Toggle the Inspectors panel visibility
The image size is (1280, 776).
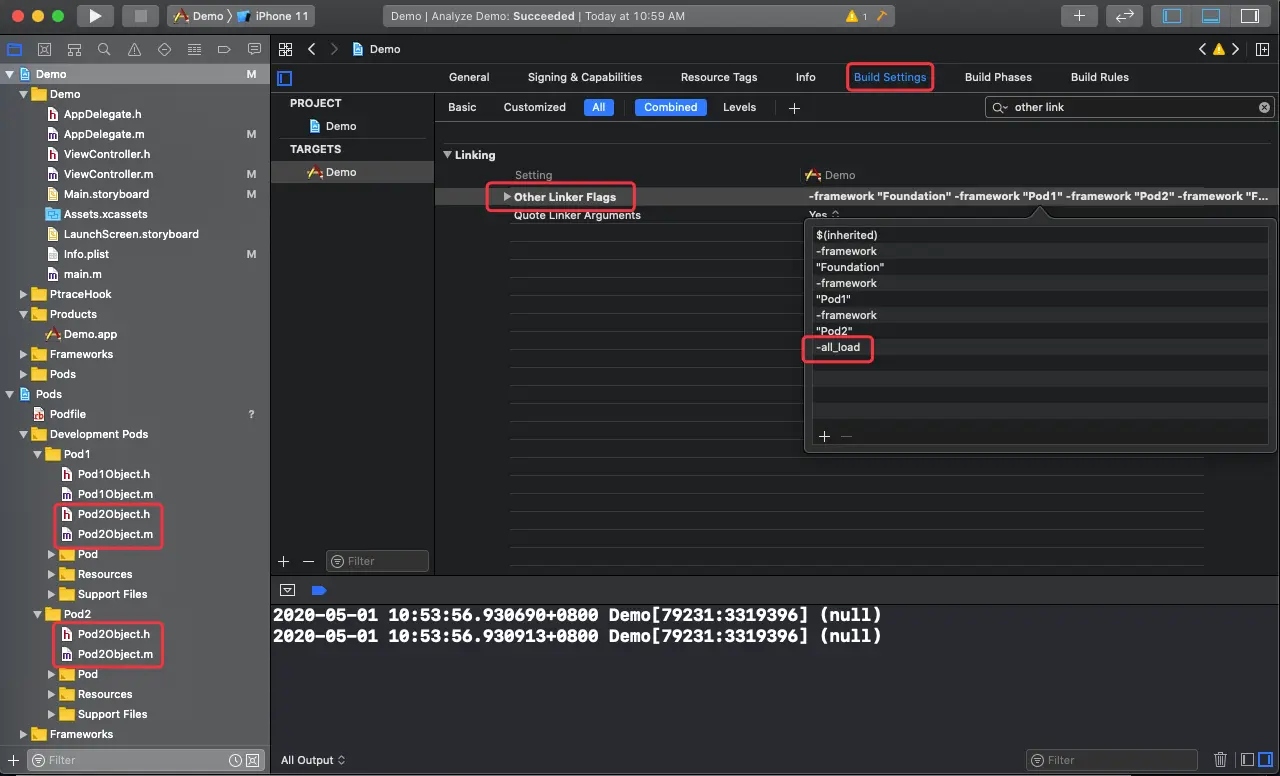tap(1249, 16)
